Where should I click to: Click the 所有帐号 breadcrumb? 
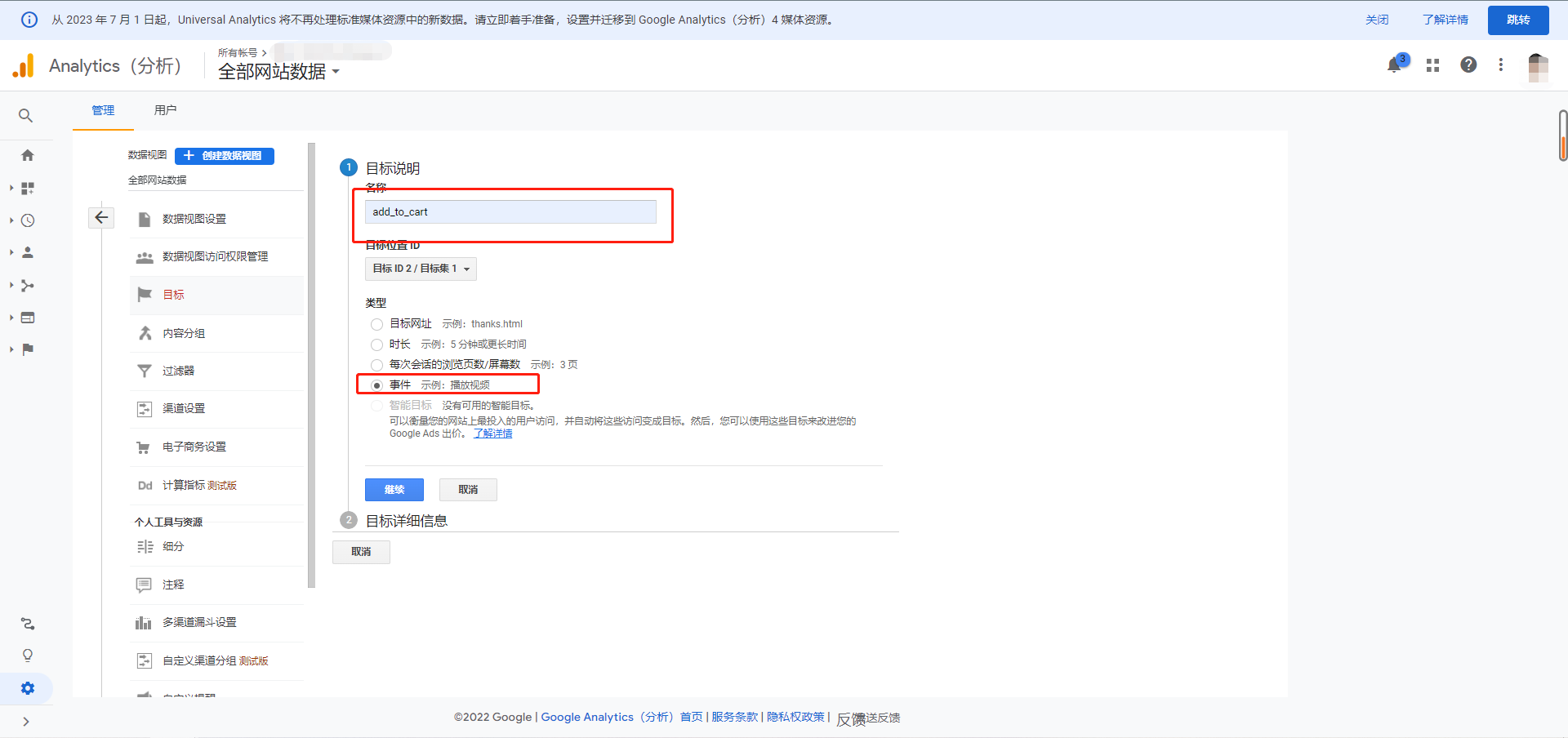pos(238,52)
